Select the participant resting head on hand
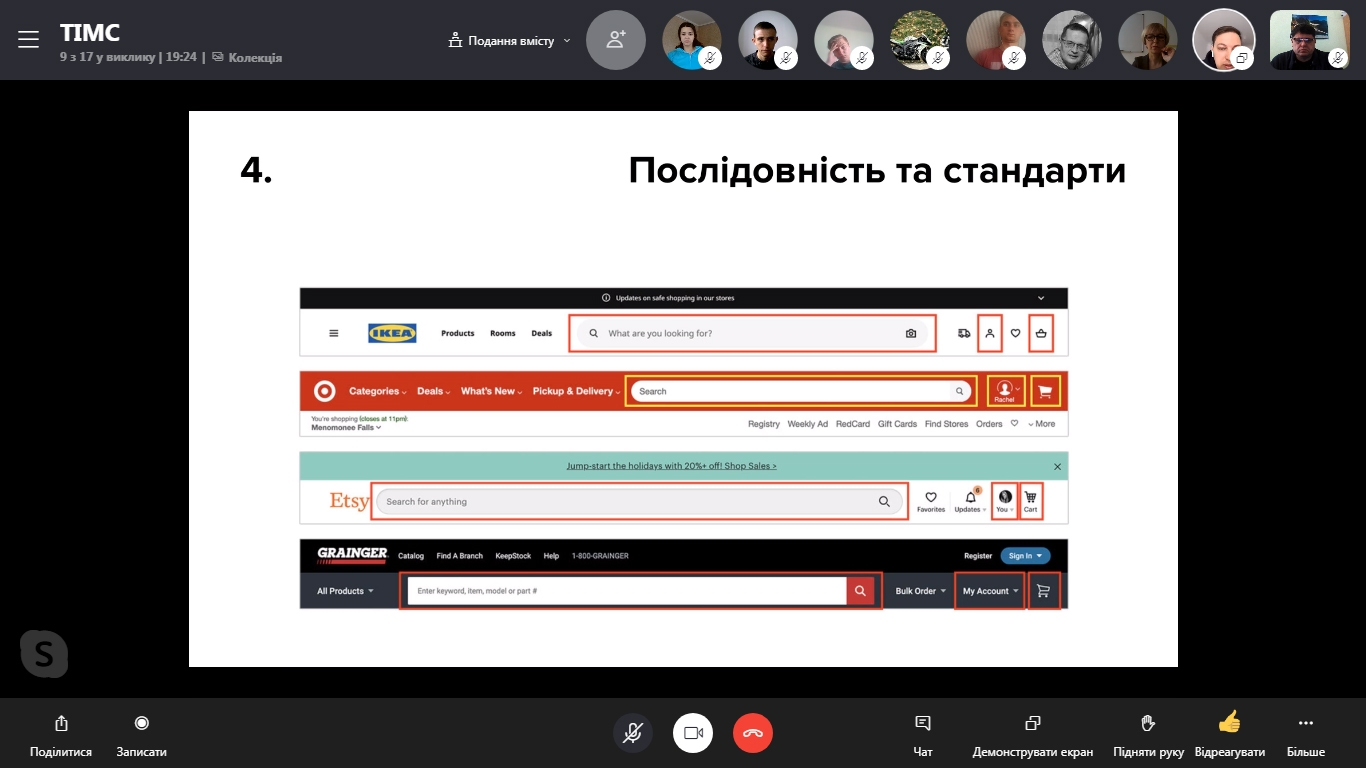Image resolution: width=1366 pixels, height=768 pixels. 843,40
